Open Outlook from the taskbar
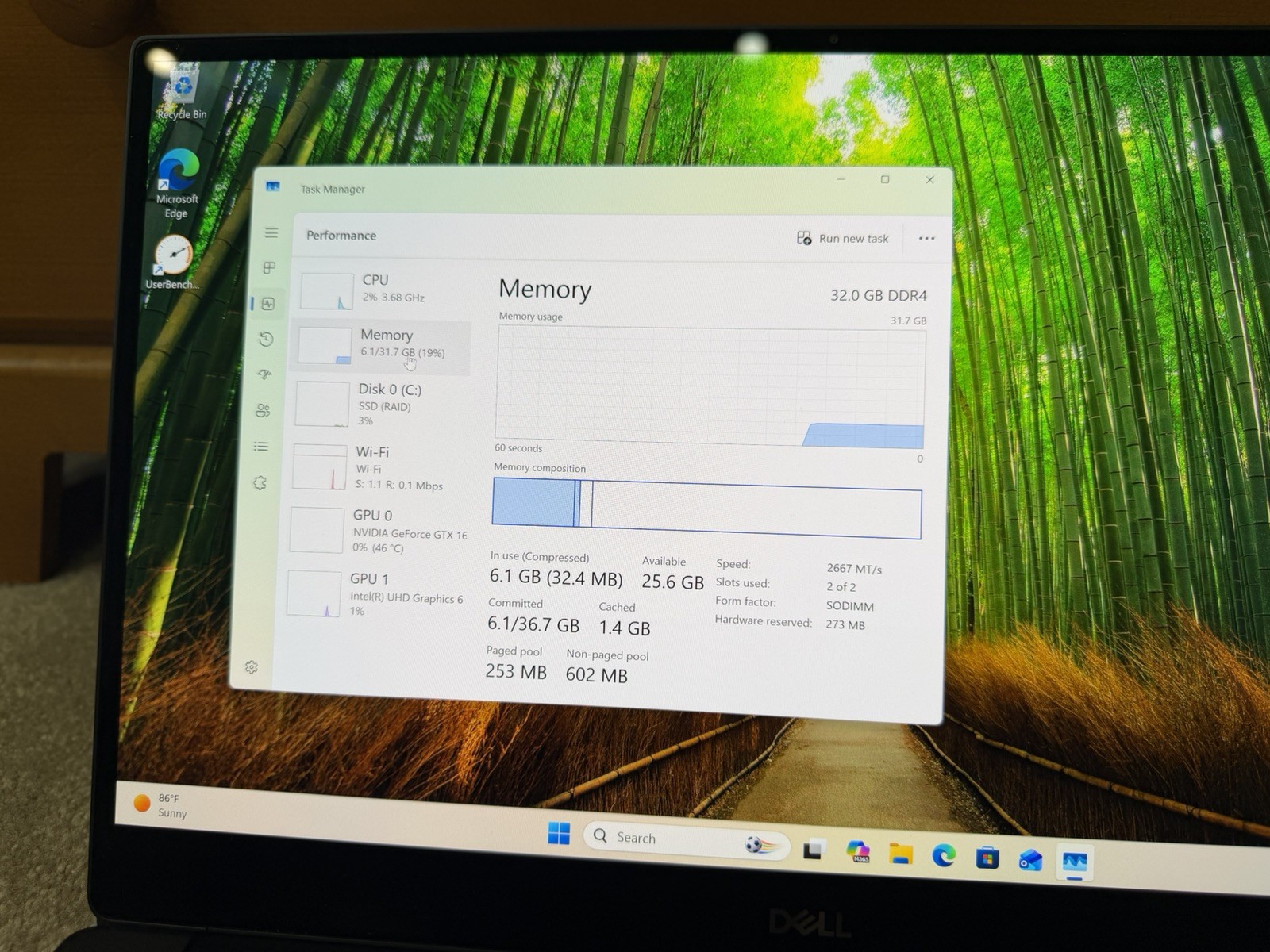1270x952 pixels. tap(1030, 859)
